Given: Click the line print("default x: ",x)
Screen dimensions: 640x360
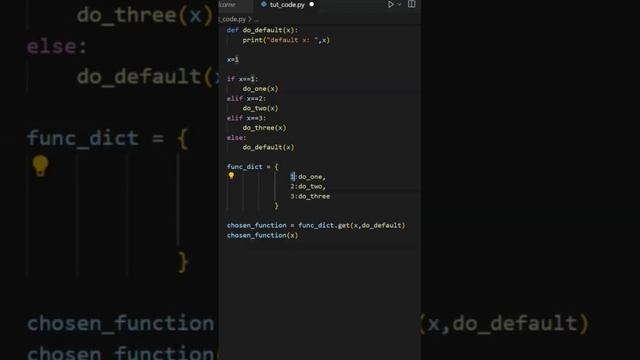Looking at the screenshot, I should coord(286,40).
